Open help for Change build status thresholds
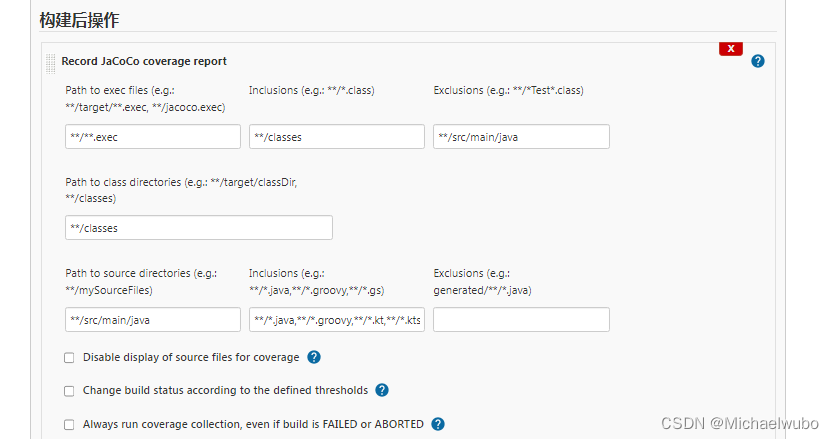The image size is (834, 439). [382, 390]
